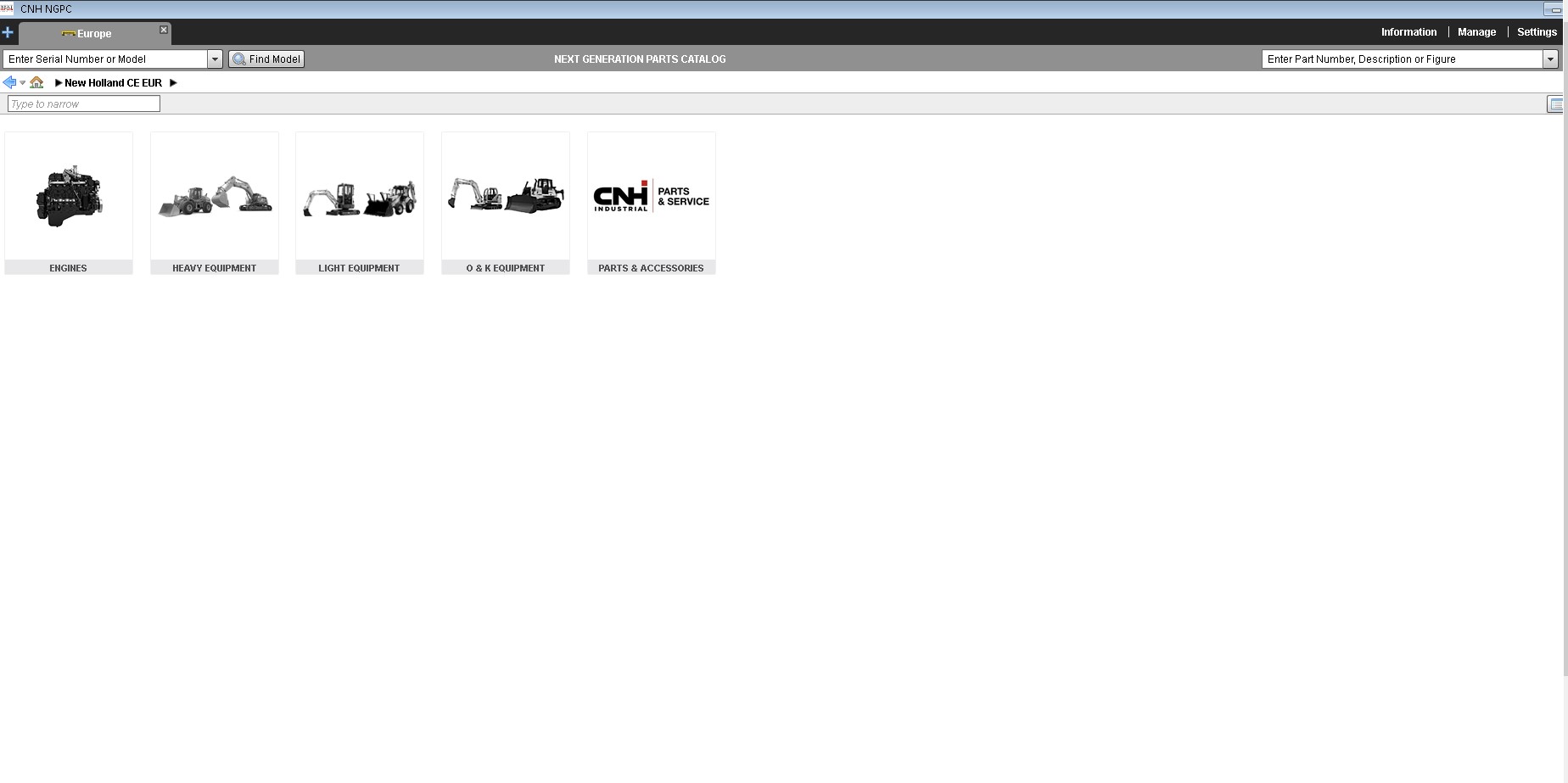Screen dimensions: 1568x783
Task: Open the HEAVY EQUIPMENT category tile
Action: 215,203
